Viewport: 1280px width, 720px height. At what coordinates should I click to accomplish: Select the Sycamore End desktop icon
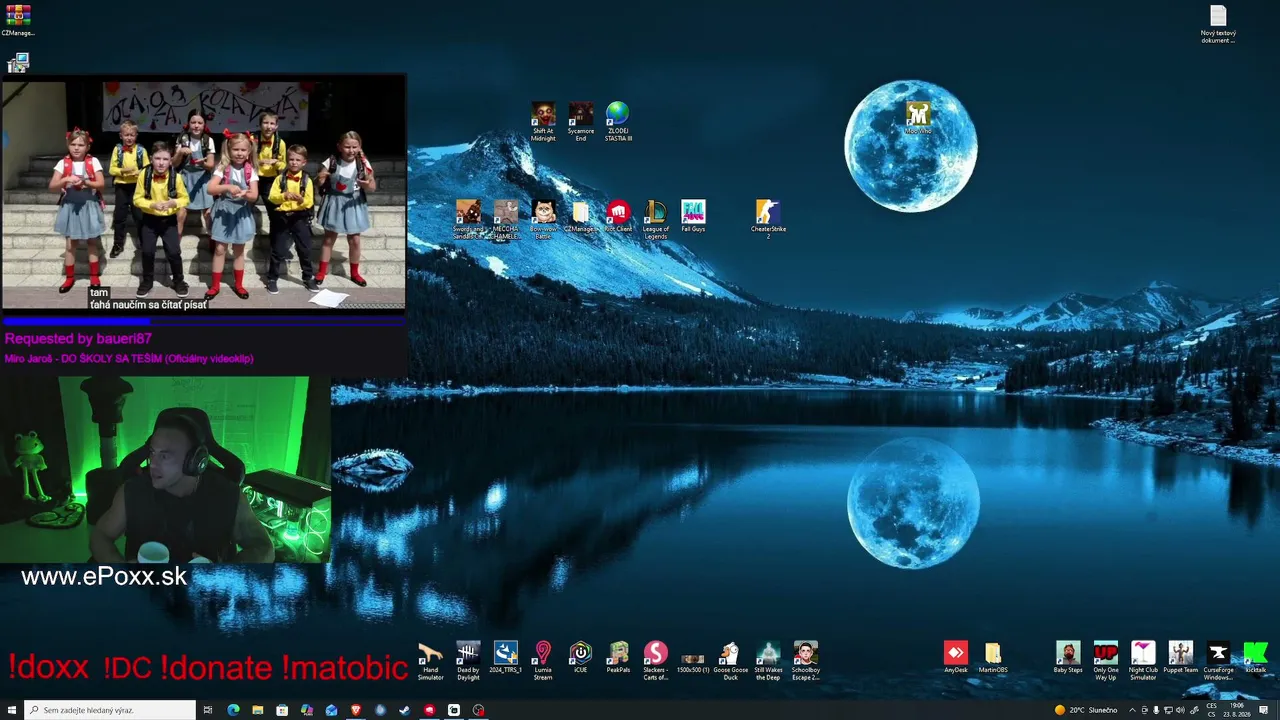click(x=581, y=122)
